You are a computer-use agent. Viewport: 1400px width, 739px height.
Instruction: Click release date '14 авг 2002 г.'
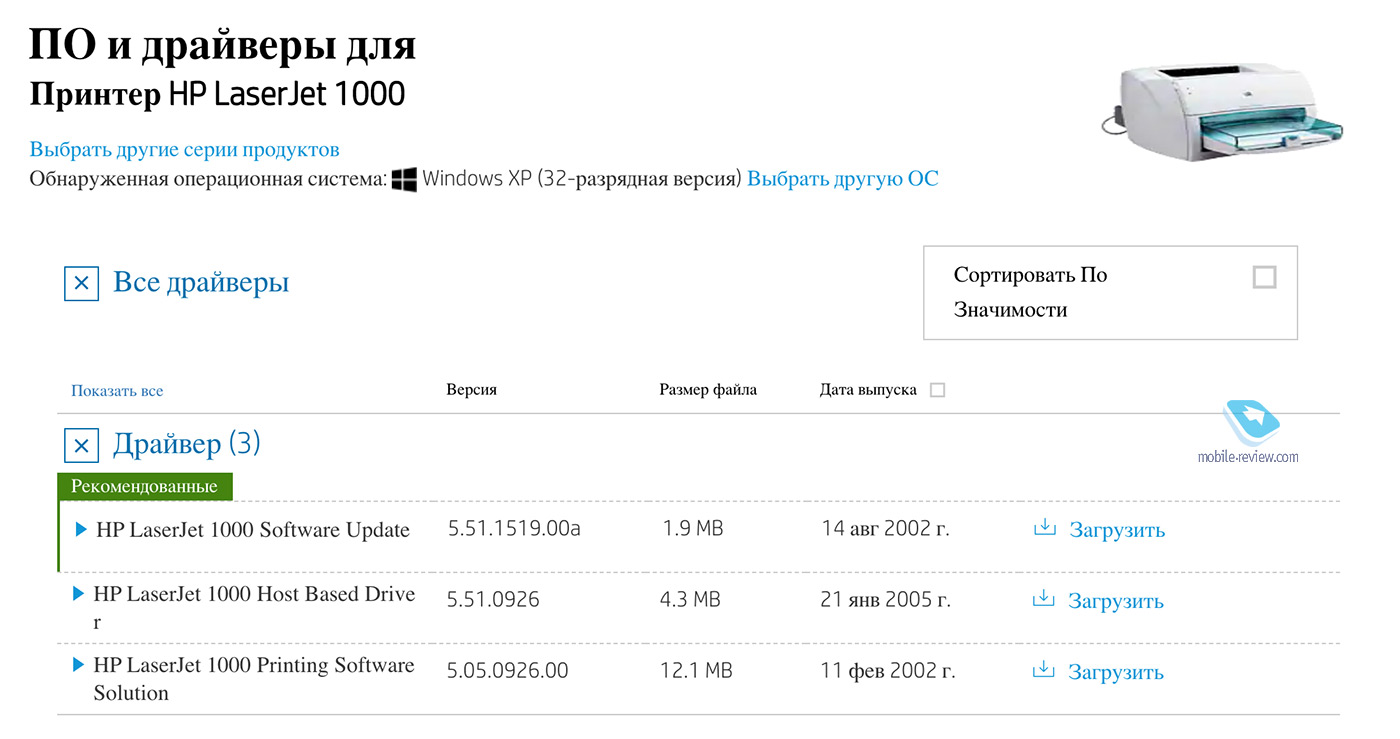point(885,529)
